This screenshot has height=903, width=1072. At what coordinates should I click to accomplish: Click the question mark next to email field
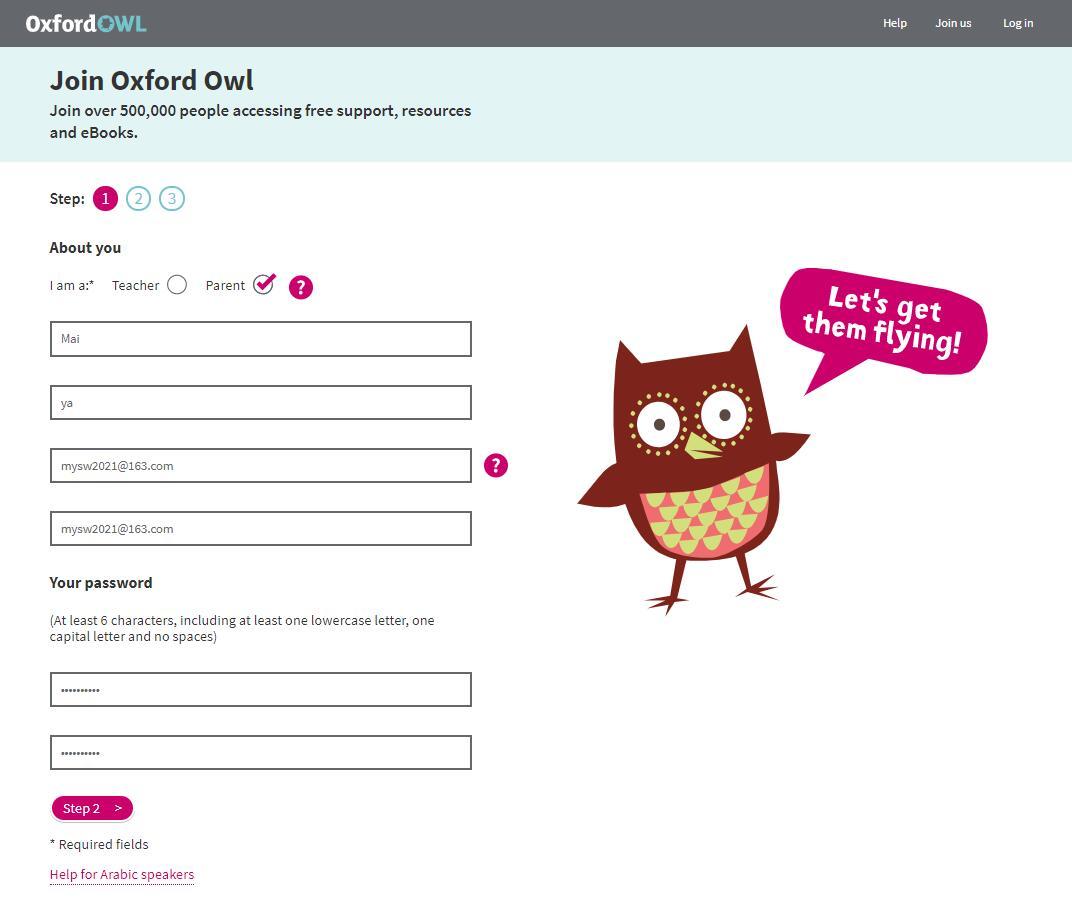point(496,465)
